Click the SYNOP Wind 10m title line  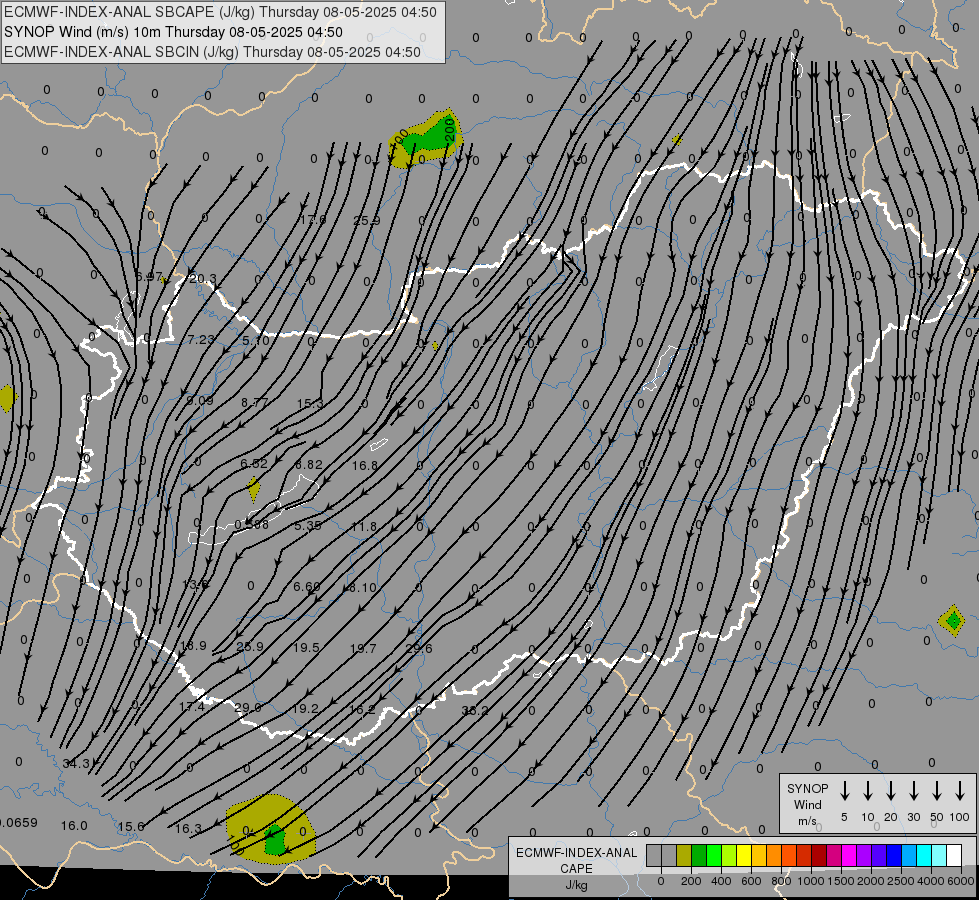[x=173, y=32]
